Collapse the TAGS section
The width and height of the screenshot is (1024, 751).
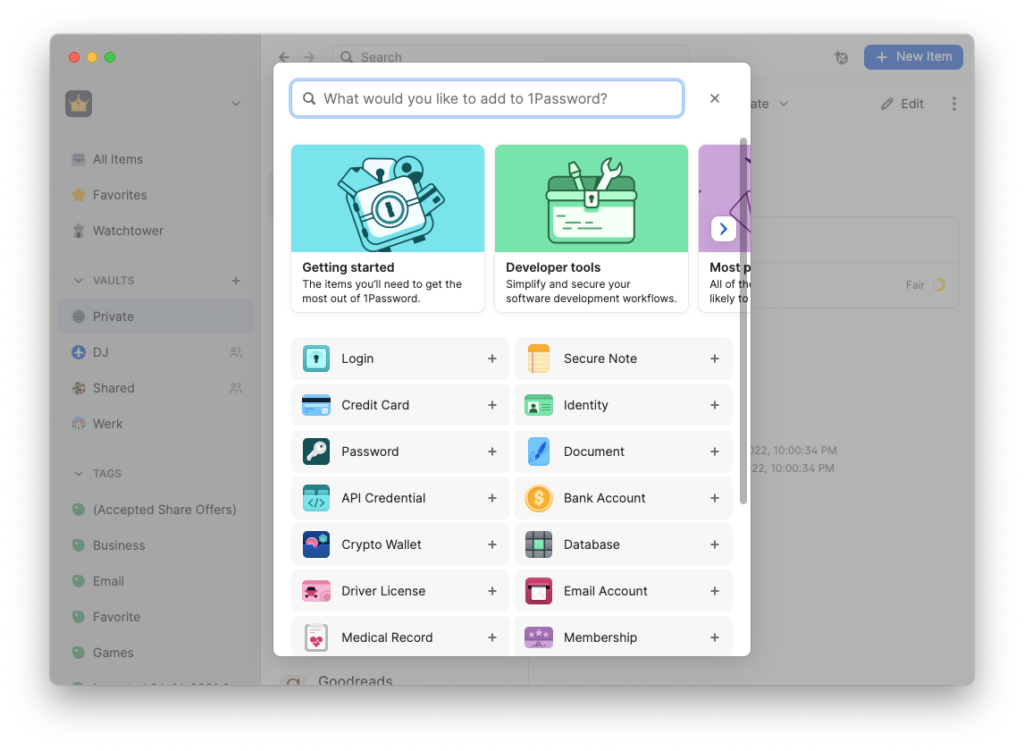pos(79,473)
